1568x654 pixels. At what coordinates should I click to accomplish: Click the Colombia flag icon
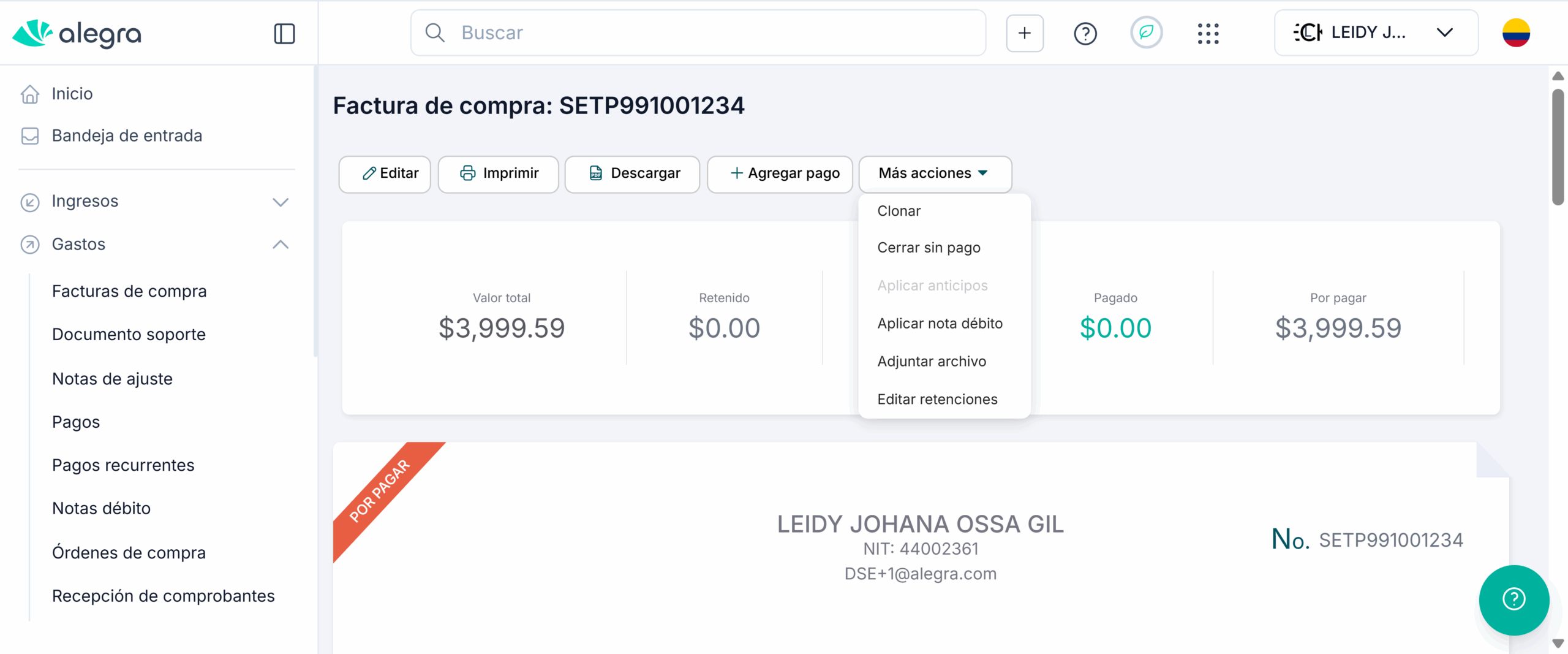[x=1516, y=33]
